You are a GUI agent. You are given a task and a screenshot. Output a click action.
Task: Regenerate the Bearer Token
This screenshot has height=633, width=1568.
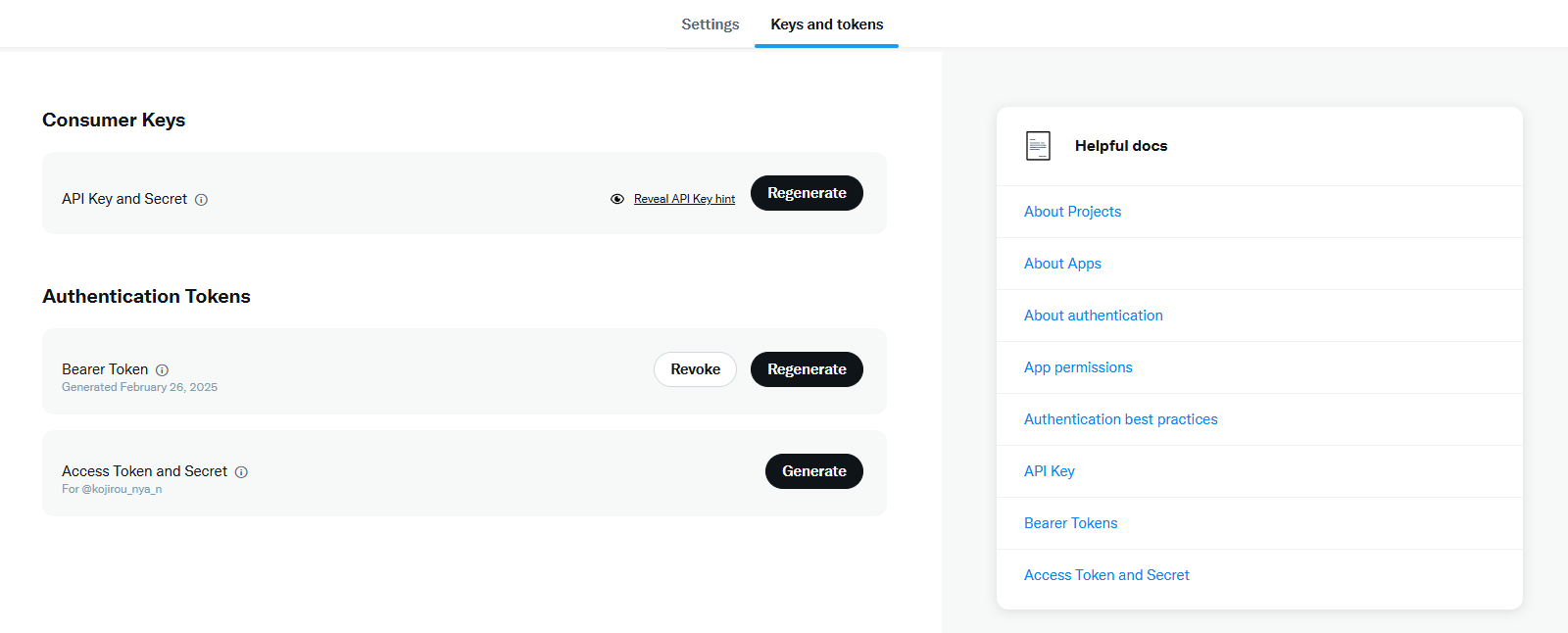(807, 369)
